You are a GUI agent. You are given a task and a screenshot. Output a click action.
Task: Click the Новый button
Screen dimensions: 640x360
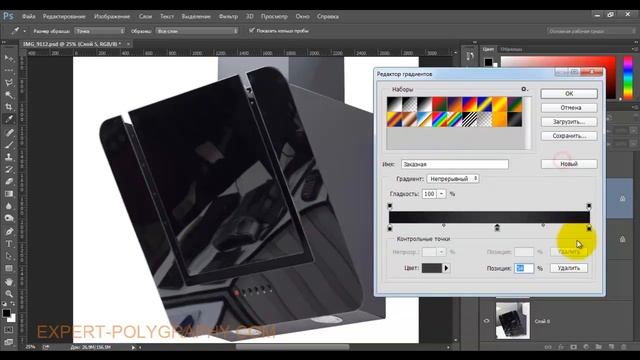click(x=569, y=164)
